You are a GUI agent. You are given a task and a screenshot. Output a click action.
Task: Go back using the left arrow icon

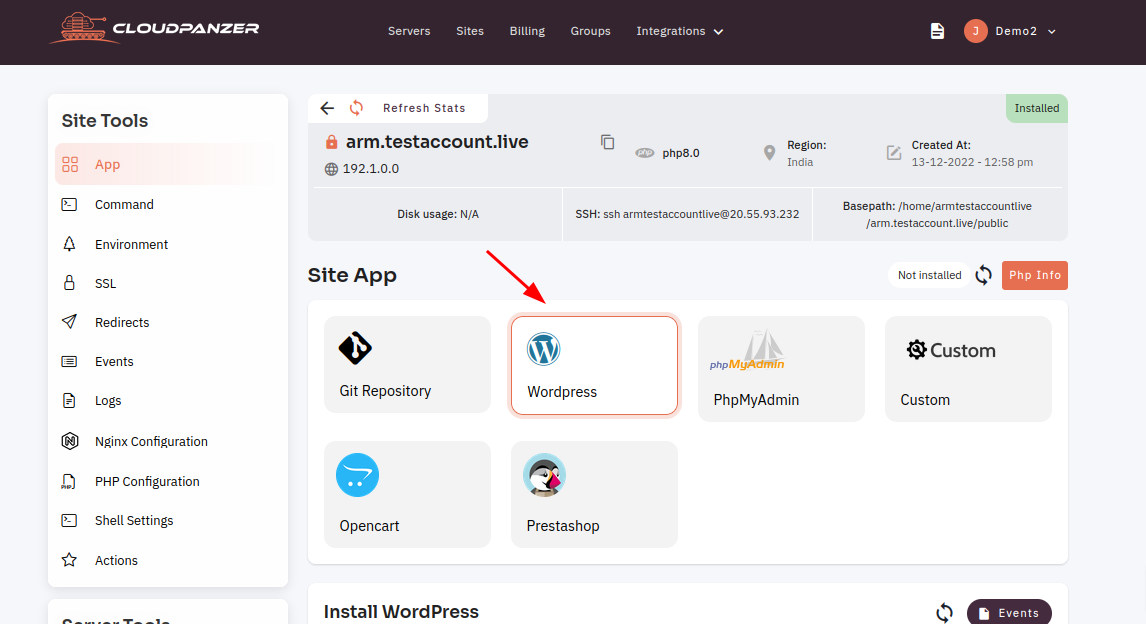[x=327, y=108]
